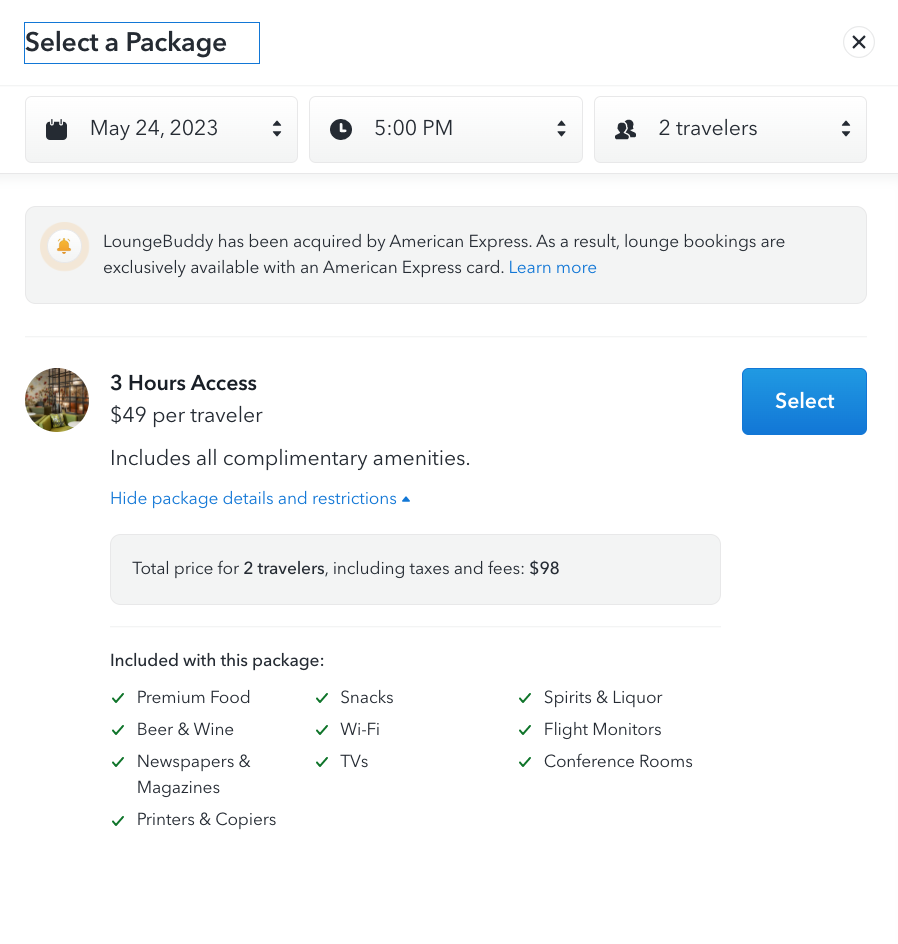Click the Snacks amenity text

(x=367, y=697)
